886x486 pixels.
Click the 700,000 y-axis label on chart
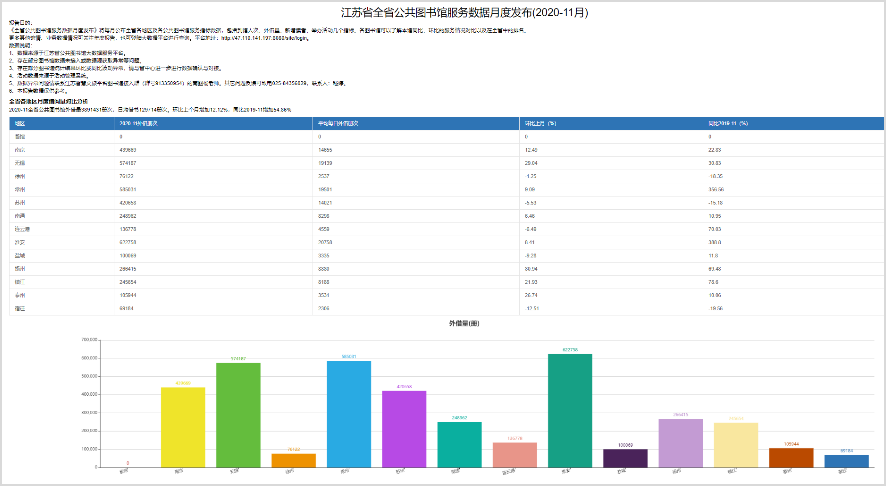point(89,339)
